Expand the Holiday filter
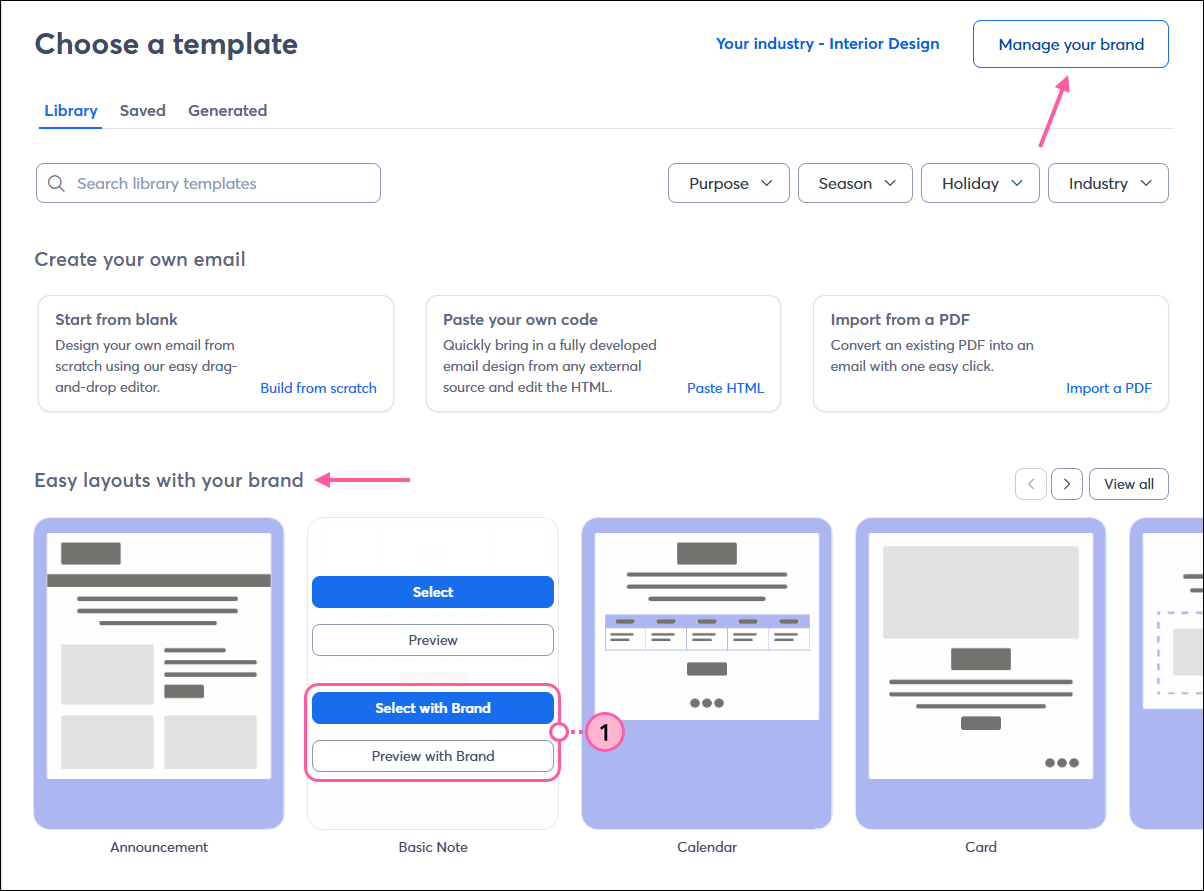The image size is (1204, 891). click(x=980, y=183)
